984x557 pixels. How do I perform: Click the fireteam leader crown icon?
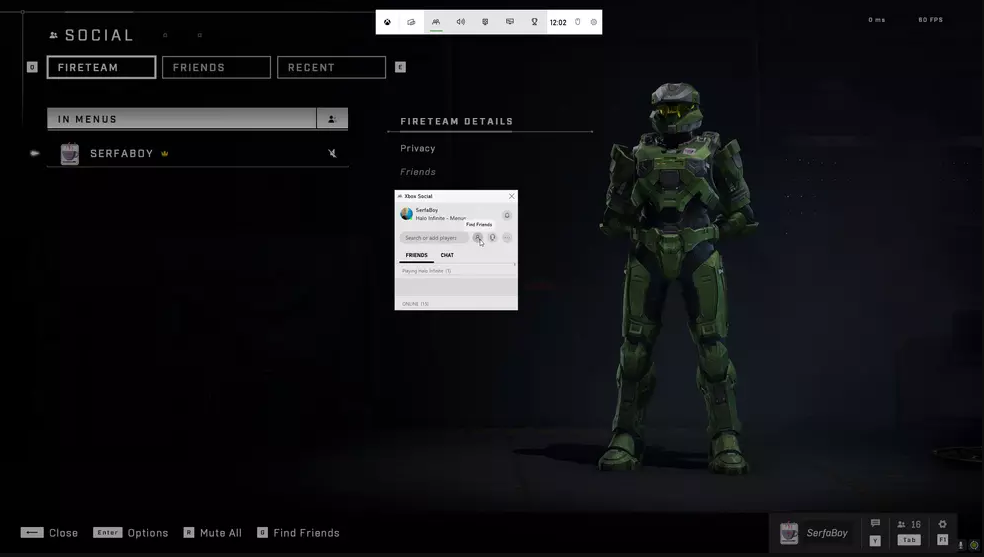coord(164,153)
